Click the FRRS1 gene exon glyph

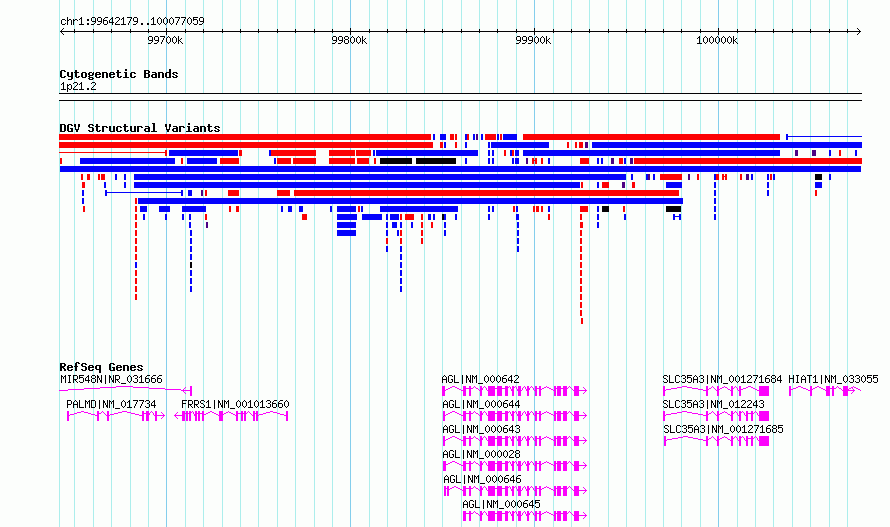point(231,416)
